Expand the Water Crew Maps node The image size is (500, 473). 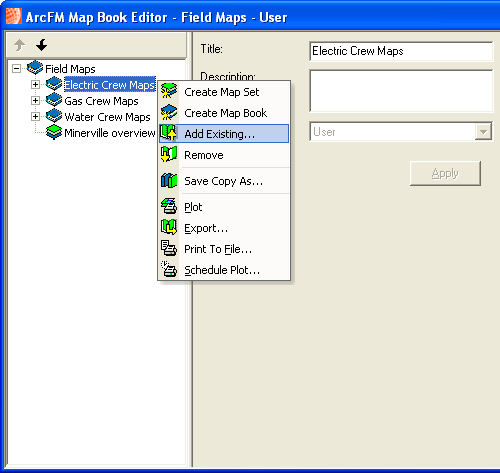click(x=35, y=117)
